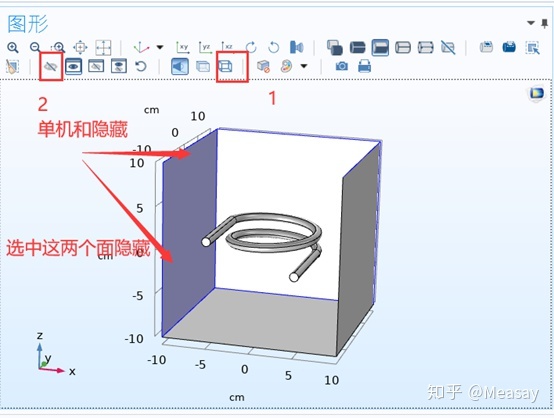
Task: Click the Zoom Out magnifier icon
Action: 35,47
